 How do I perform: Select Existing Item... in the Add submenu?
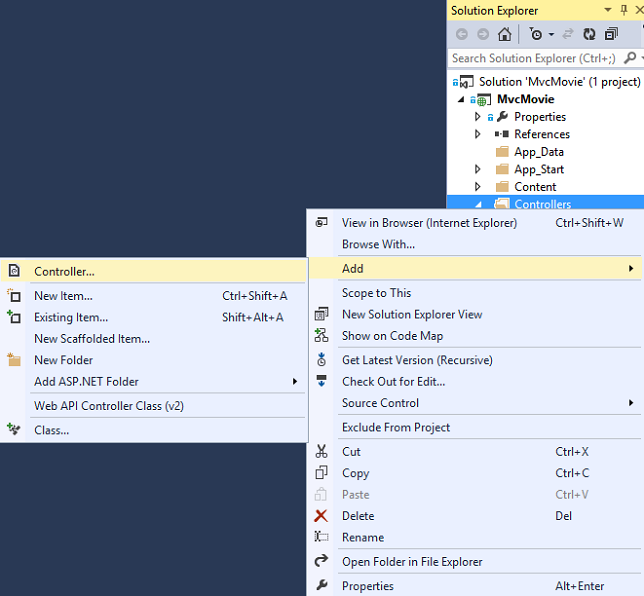[154, 317]
